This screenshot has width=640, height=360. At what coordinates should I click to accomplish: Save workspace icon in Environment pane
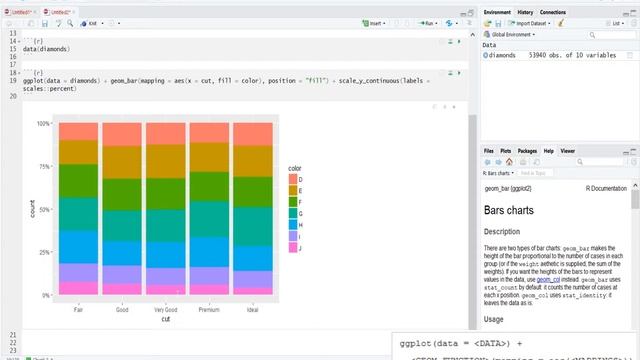point(498,24)
